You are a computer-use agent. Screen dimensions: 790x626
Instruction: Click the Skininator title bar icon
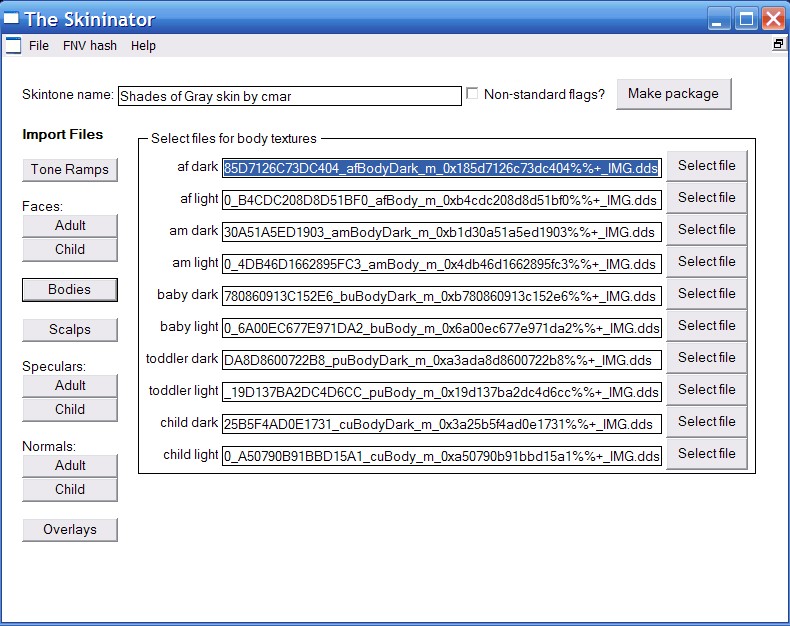11,19
